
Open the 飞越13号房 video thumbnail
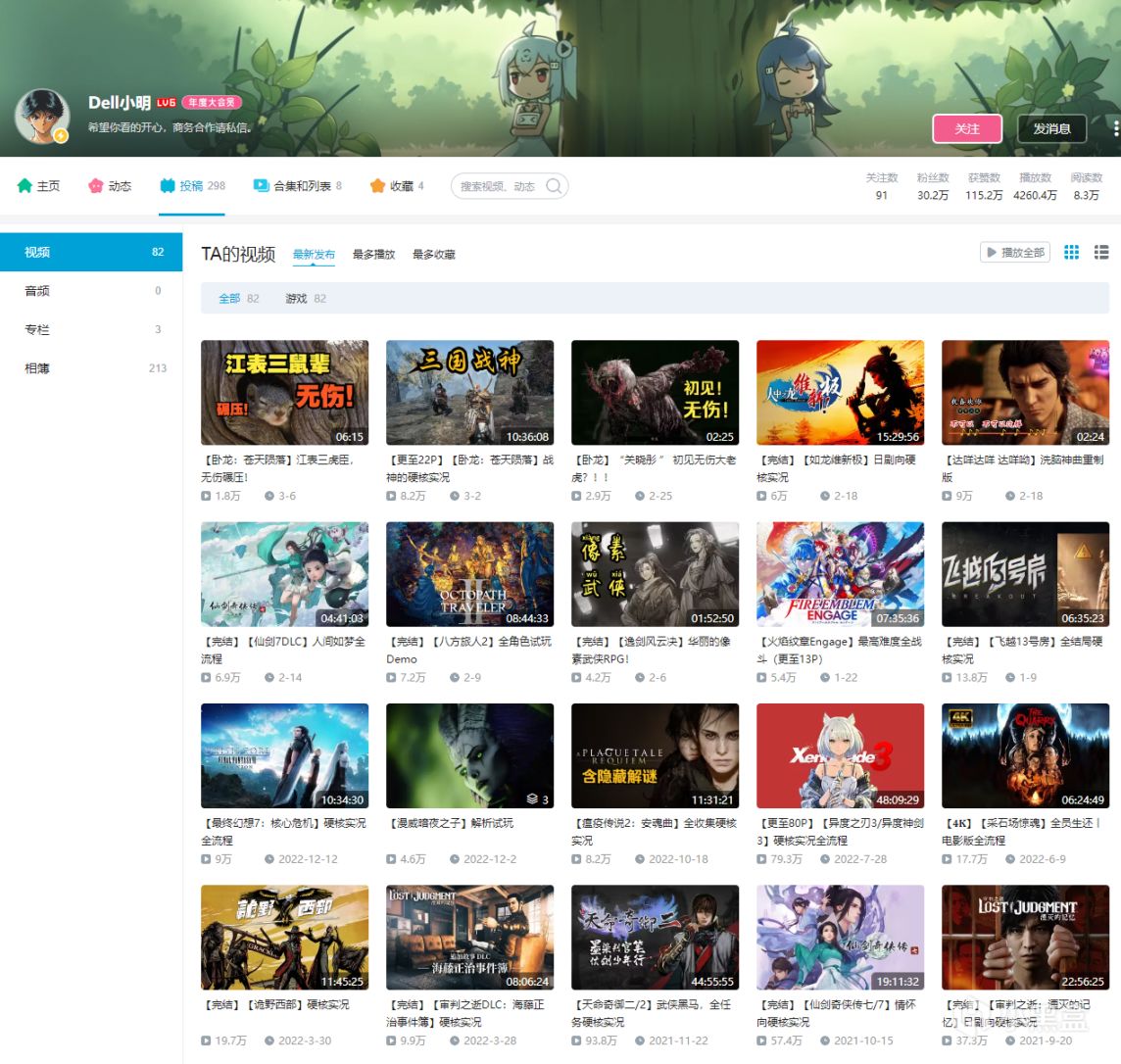(x=1025, y=574)
